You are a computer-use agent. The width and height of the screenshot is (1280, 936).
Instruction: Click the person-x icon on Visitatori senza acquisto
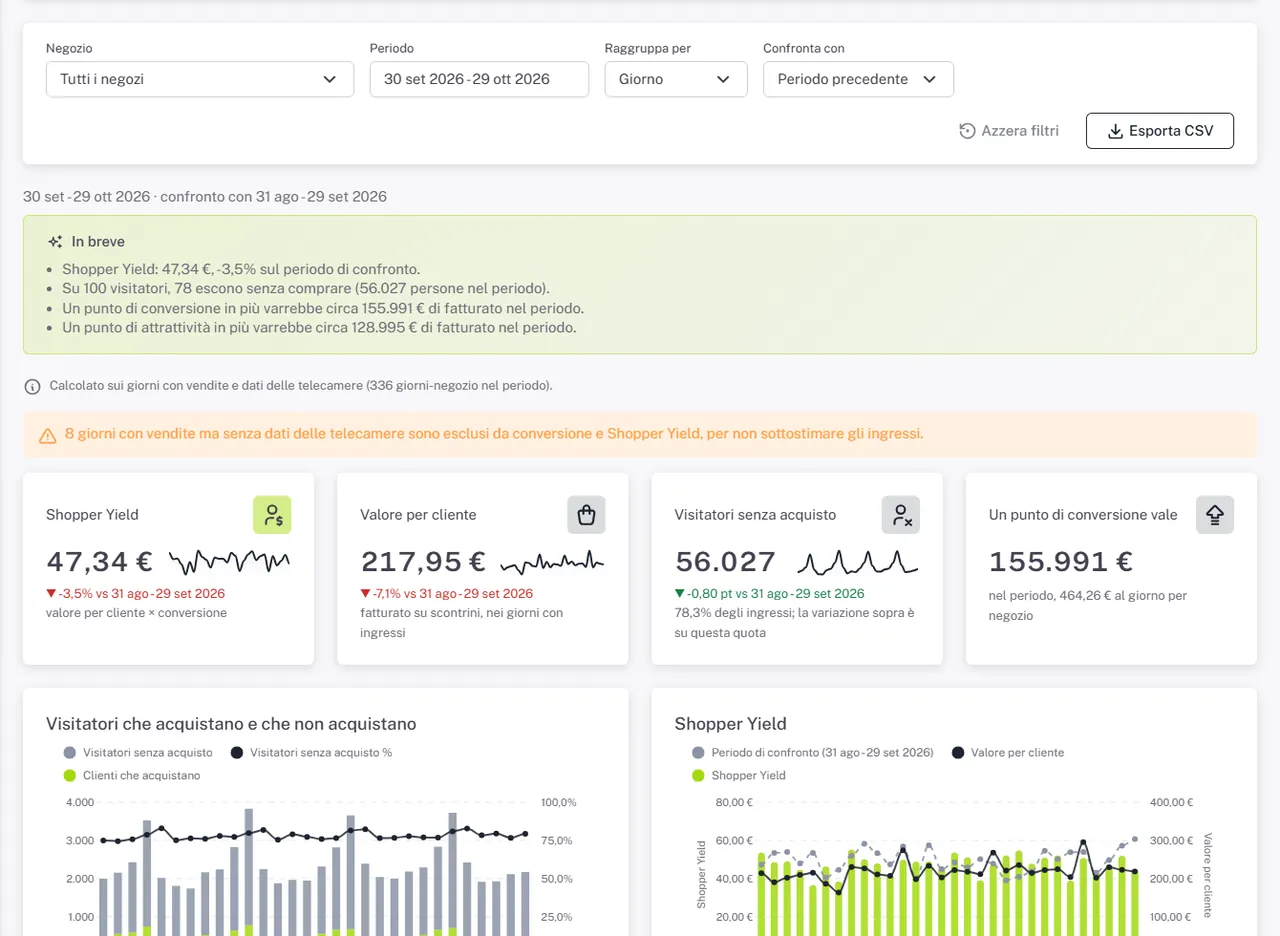[900, 515]
